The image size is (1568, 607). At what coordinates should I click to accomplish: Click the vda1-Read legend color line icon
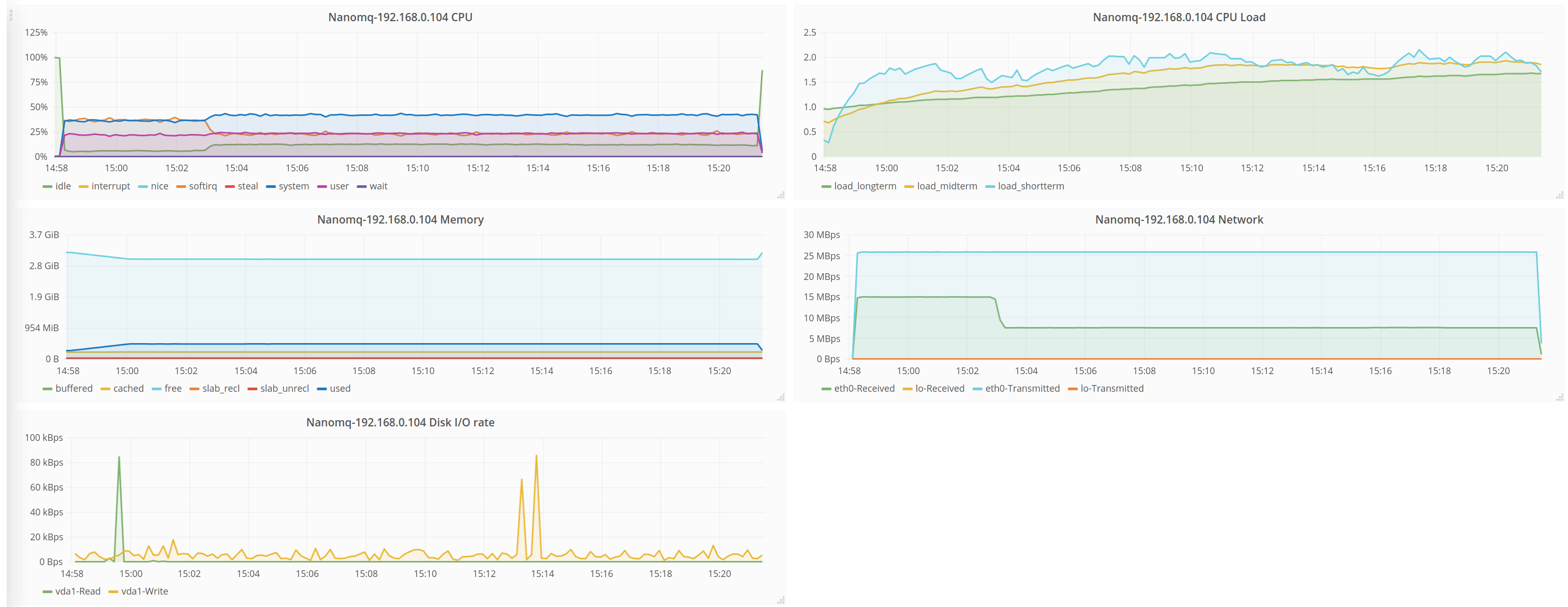[47, 592]
